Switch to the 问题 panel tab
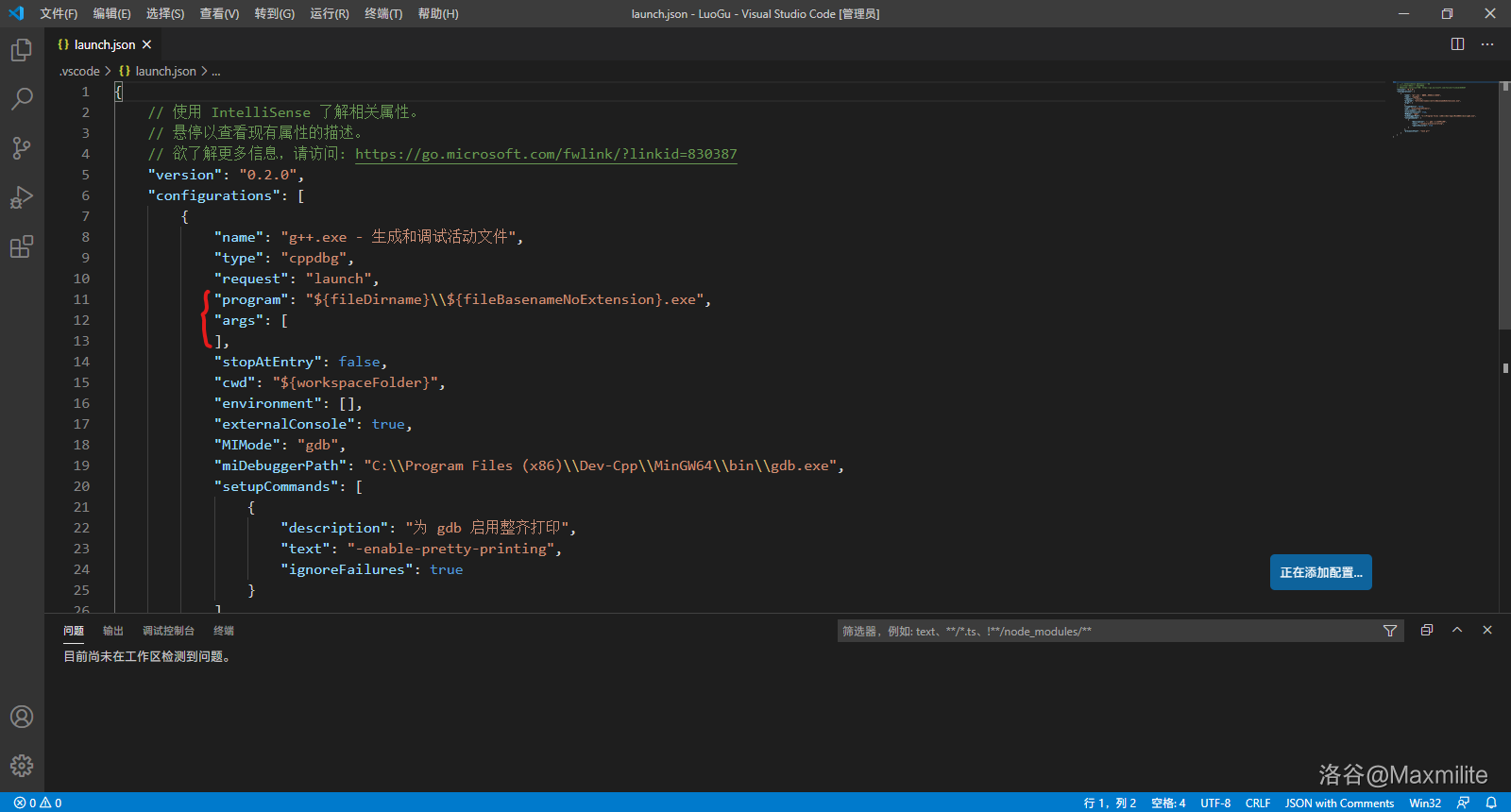The image size is (1511, 812). pyautogui.click(x=74, y=631)
